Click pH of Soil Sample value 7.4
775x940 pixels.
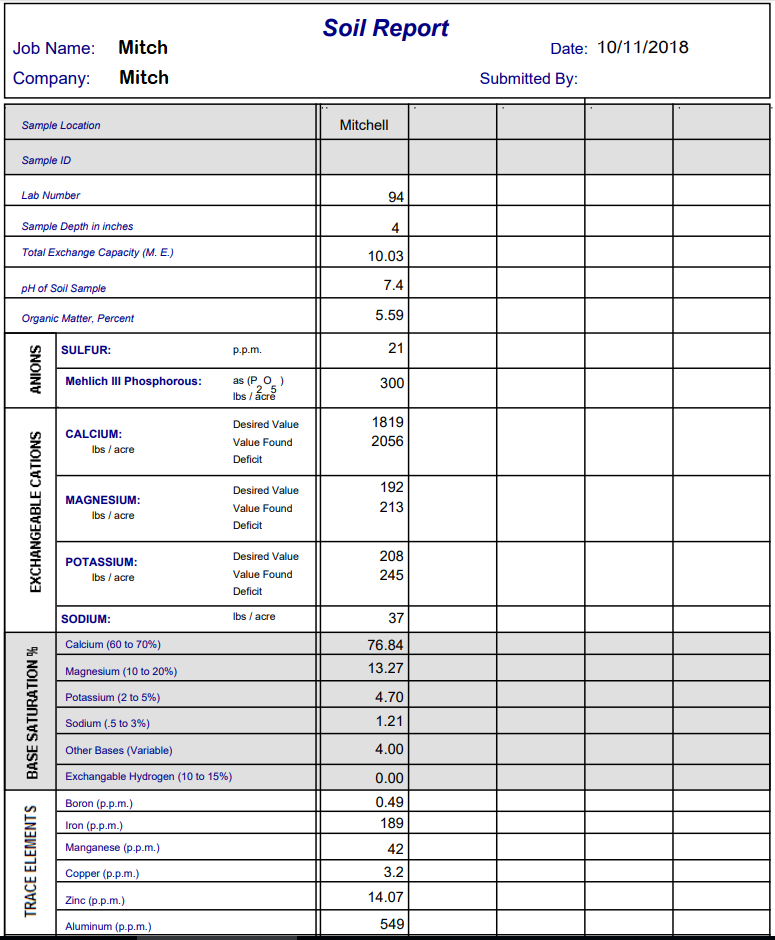[393, 285]
